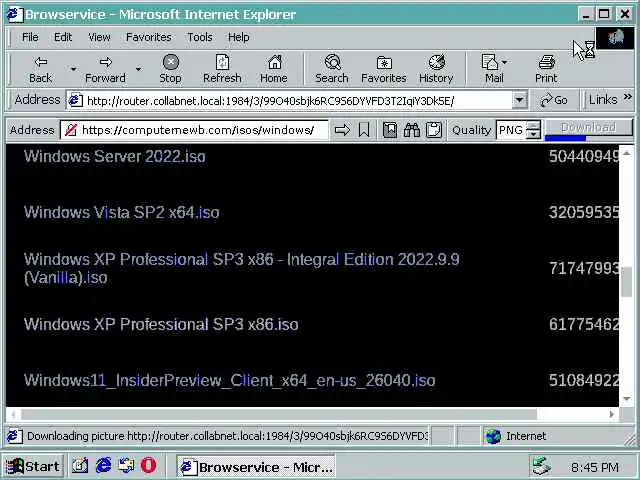Click the blue download progress bar
640x480 pixels.
coord(566,138)
